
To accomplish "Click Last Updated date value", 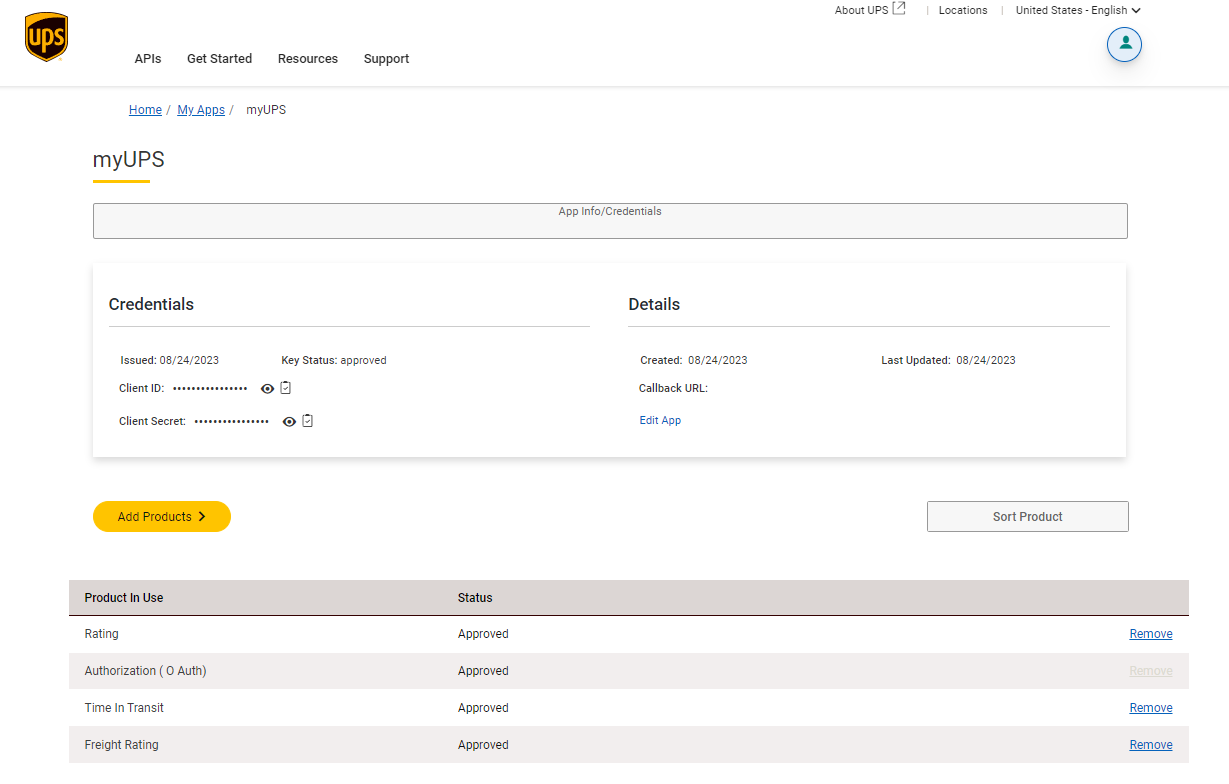I will pos(985,360).
